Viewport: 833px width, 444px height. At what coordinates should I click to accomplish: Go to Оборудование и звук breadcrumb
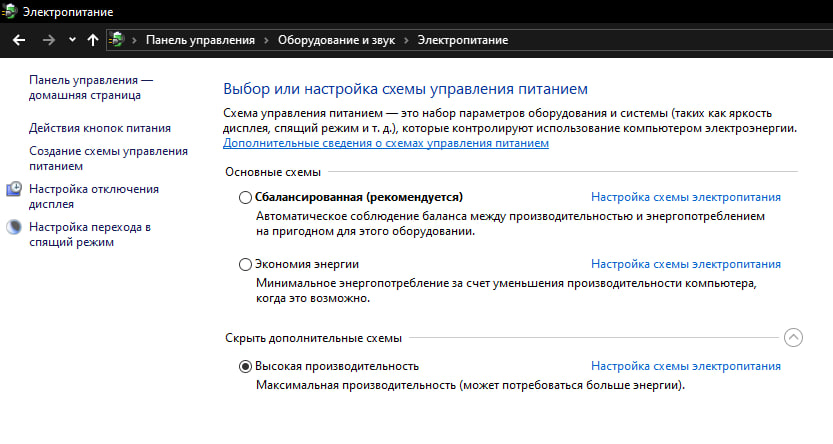[x=335, y=40]
